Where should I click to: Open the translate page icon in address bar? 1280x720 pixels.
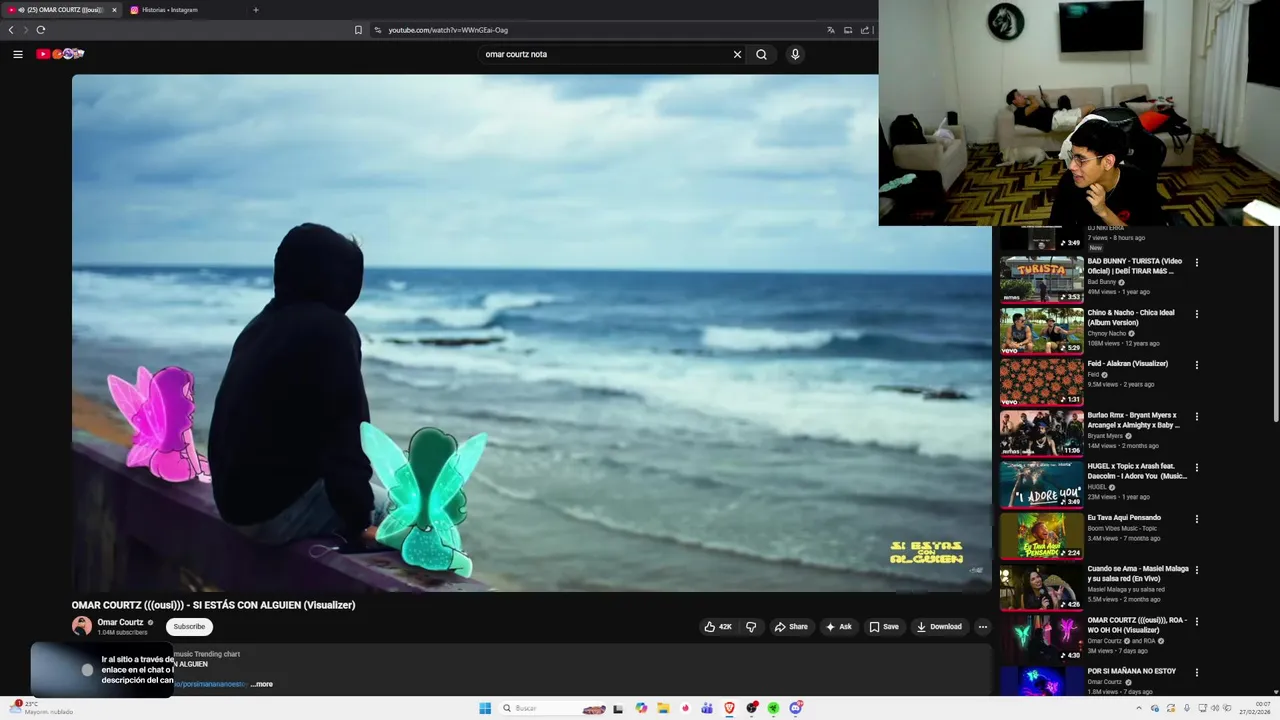[830, 30]
